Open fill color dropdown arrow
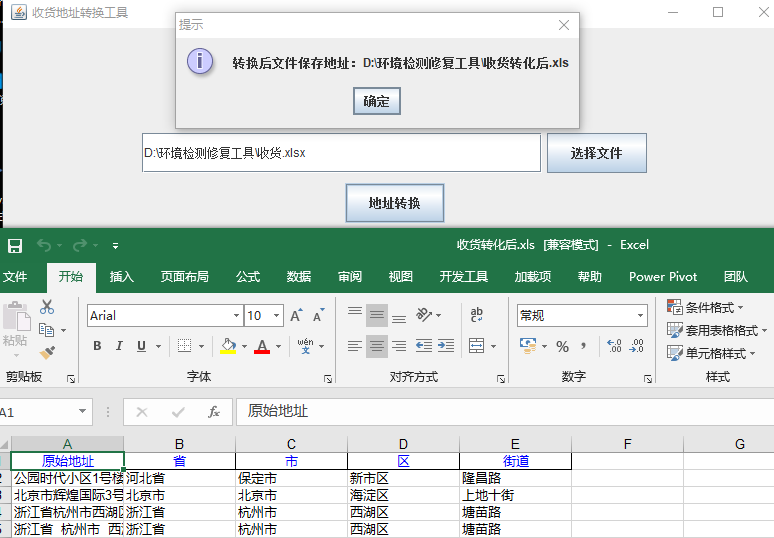This screenshot has height=538, width=774. pos(244,346)
